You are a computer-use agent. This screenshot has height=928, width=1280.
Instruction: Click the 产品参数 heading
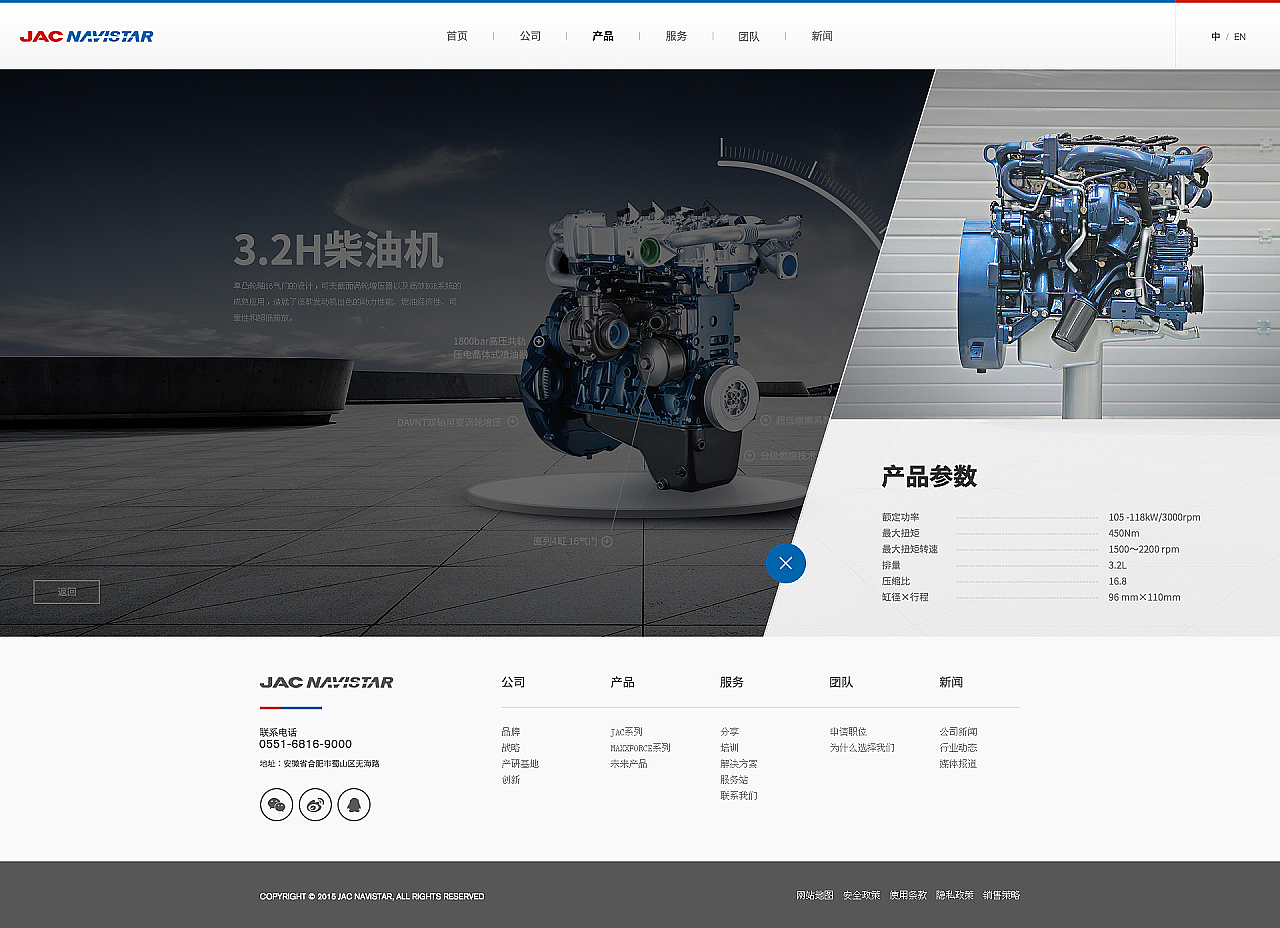click(x=929, y=477)
